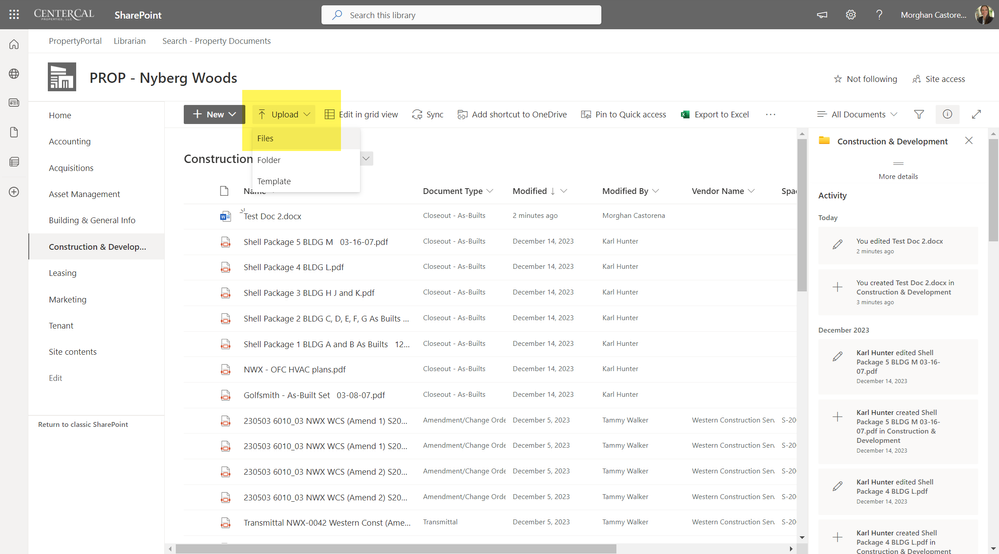The image size is (999, 554).
Task: Open Site access
Action: pyautogui.click(x=938, y=79)
